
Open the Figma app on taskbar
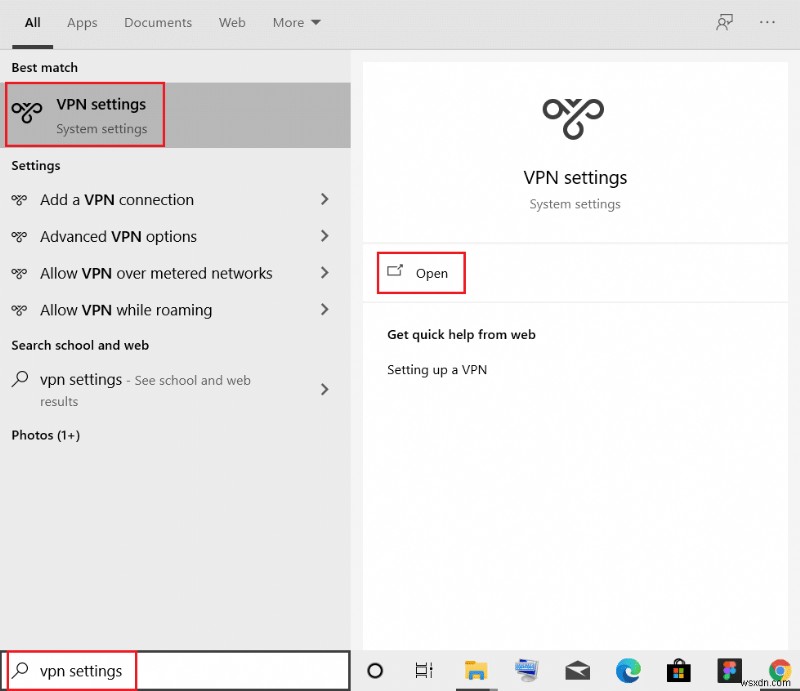point(730,671)
